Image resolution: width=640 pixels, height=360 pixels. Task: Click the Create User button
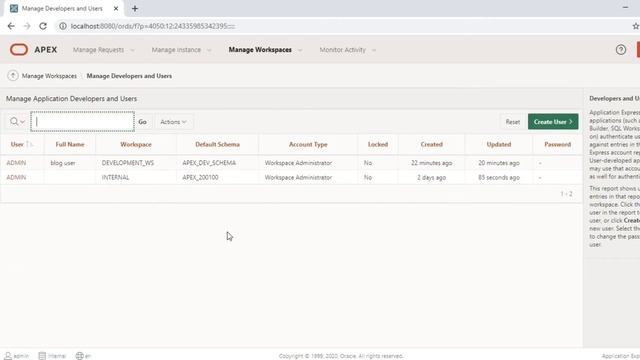553,122
